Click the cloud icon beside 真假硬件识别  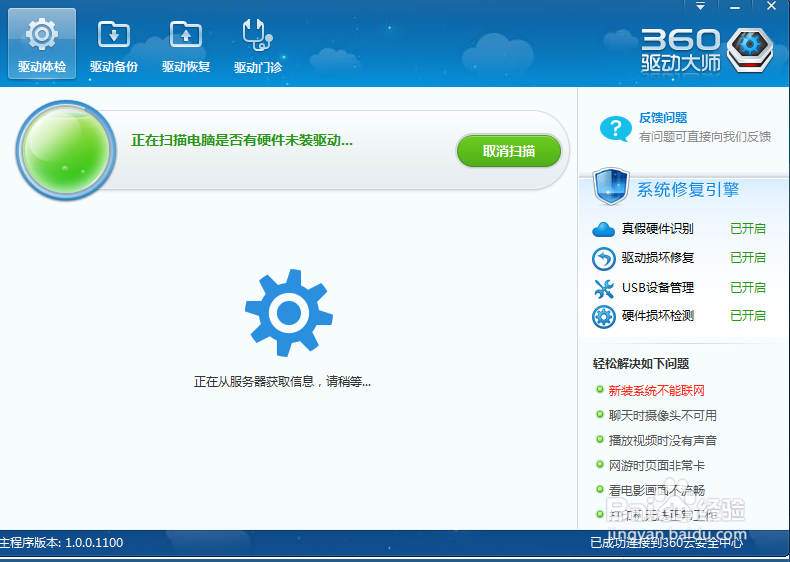(604, 230)
